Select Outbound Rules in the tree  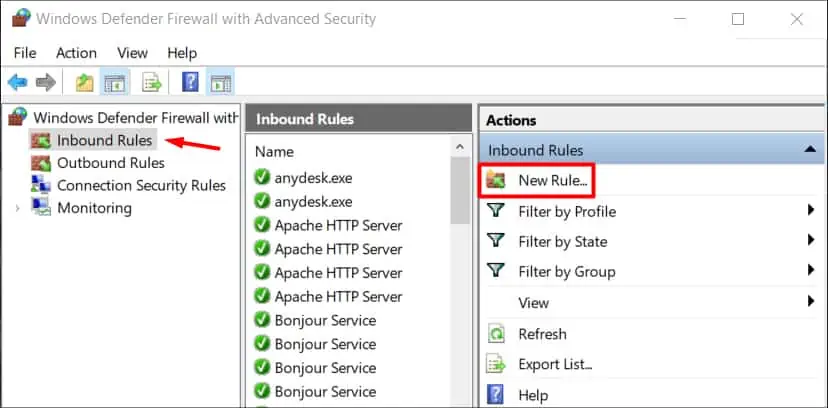[x=111, y=163]
